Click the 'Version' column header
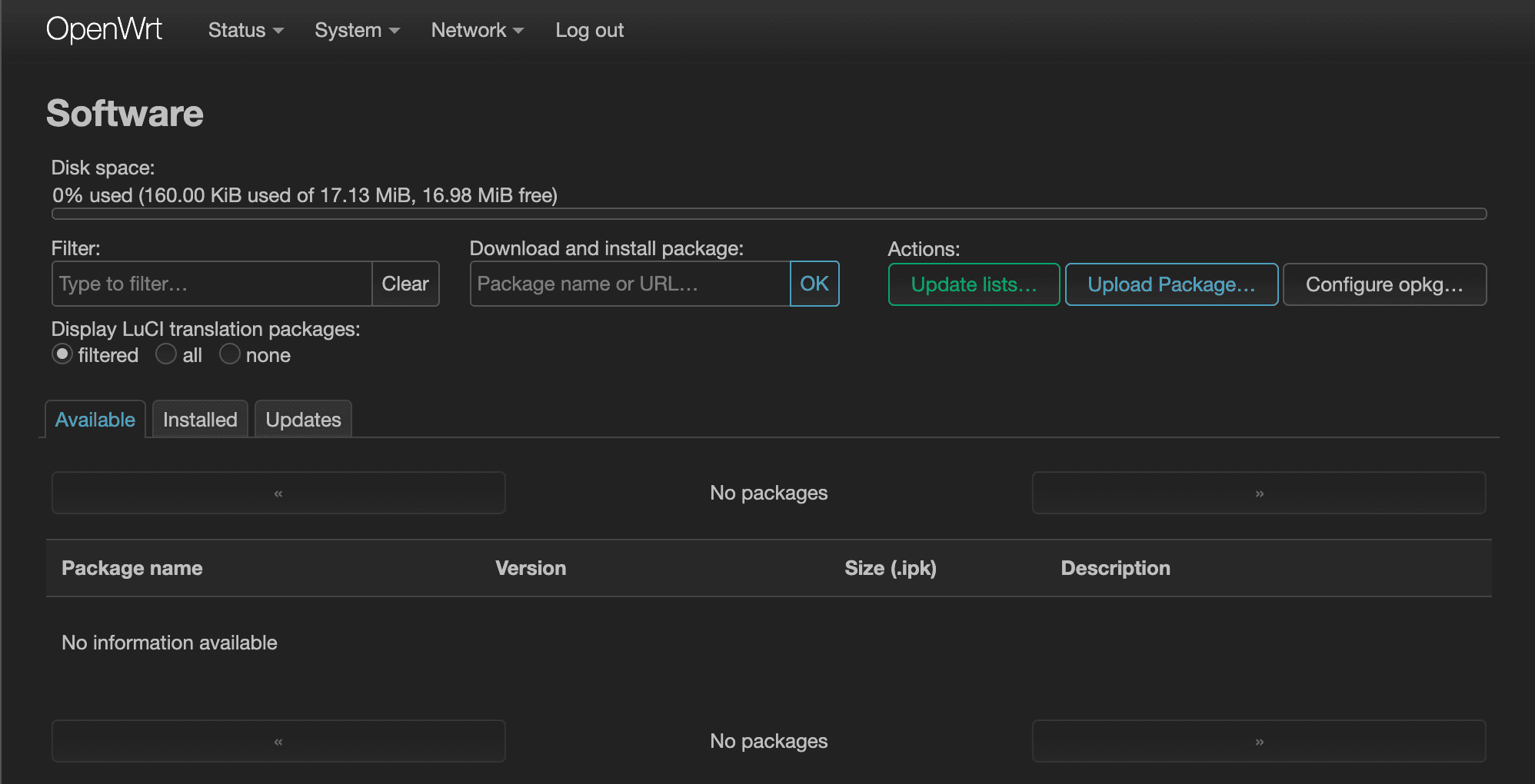 pos(531,568)
